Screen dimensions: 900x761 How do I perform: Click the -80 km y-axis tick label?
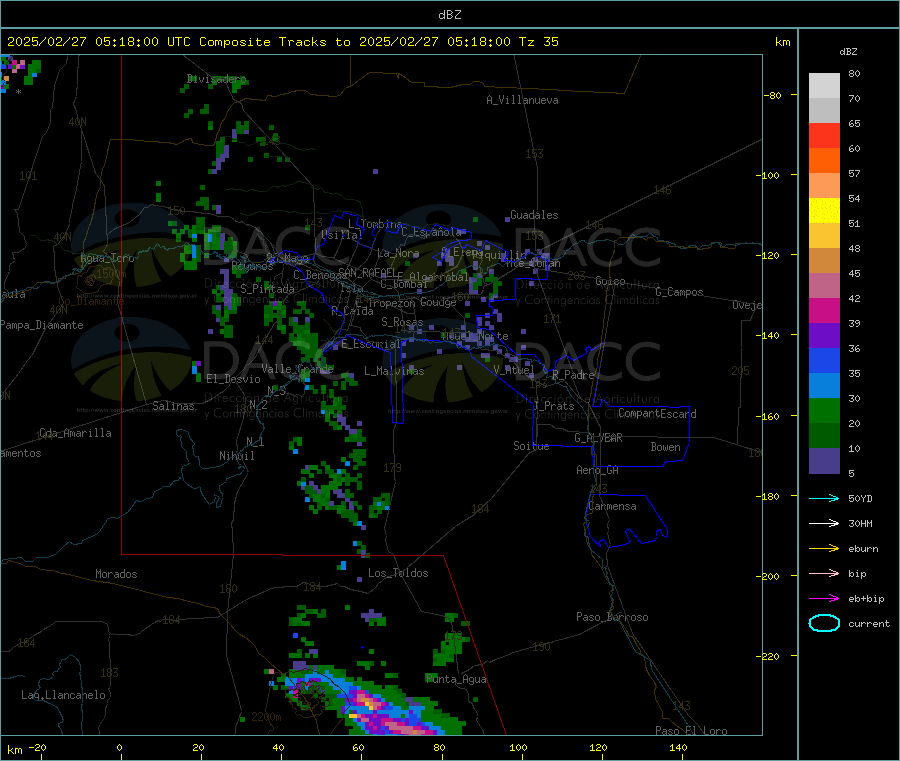tap(772, 95)
